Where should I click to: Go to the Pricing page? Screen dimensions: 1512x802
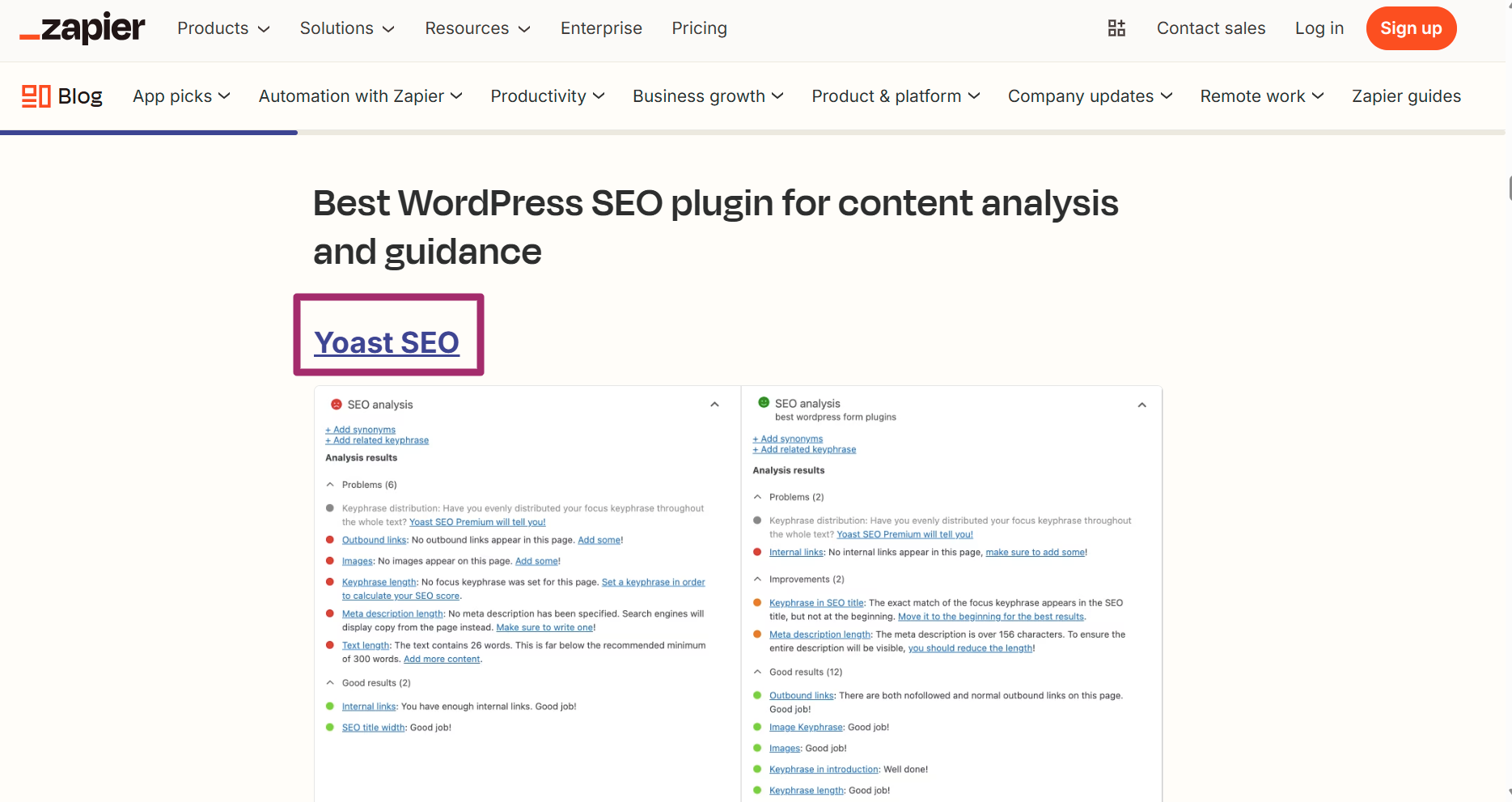click(x=699, y=28)
